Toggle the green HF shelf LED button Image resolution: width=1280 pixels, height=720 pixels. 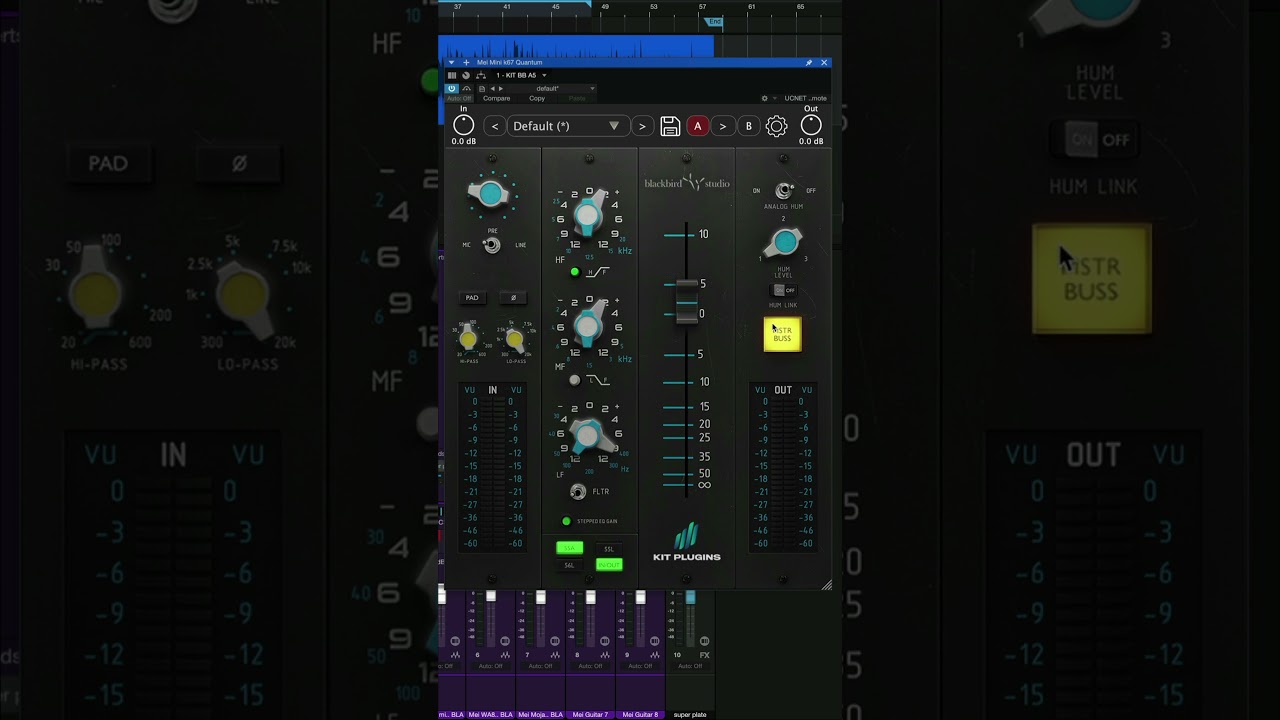click(x=574, y=272)
